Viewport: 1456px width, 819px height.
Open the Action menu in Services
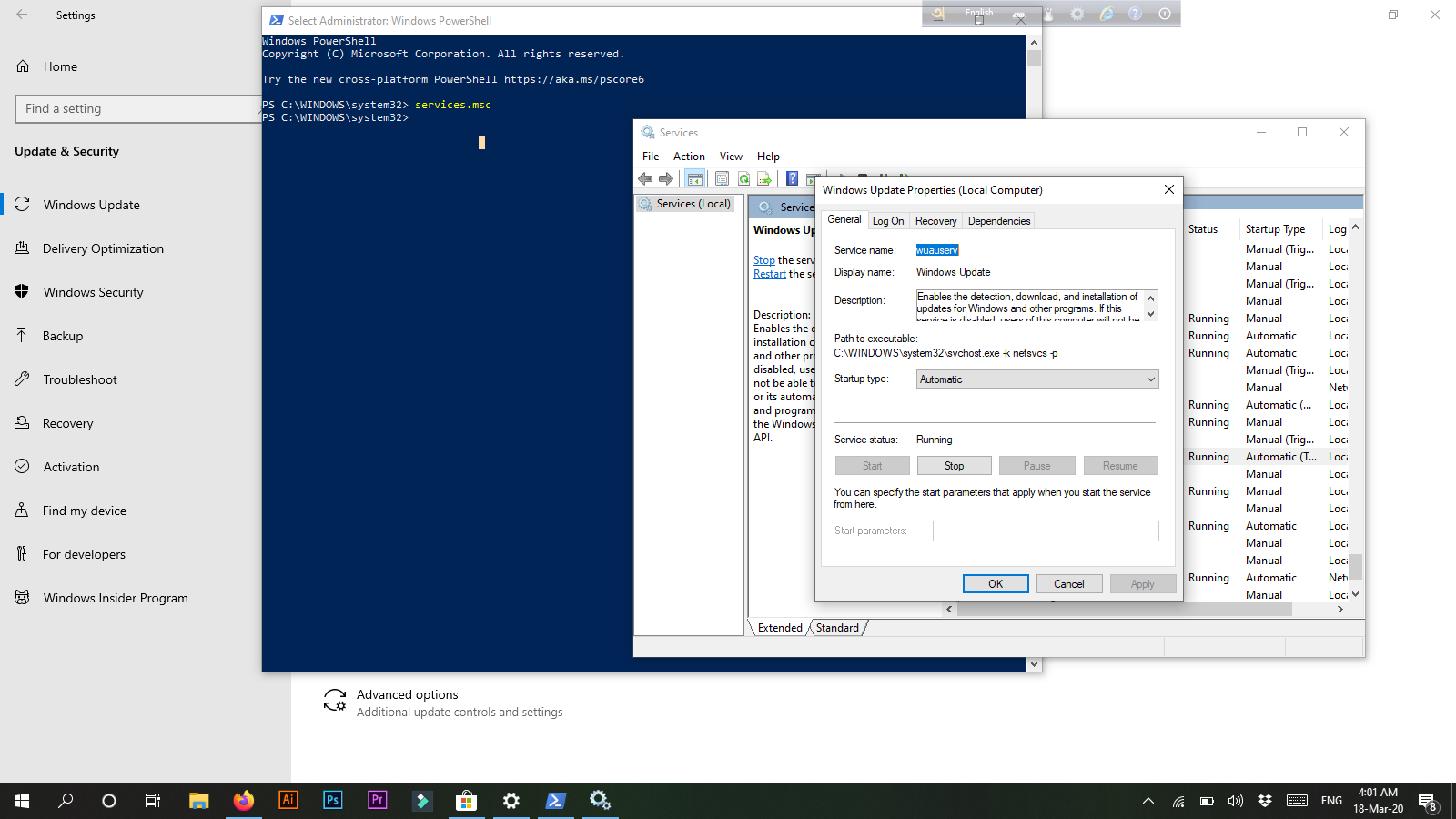point(689,157)
